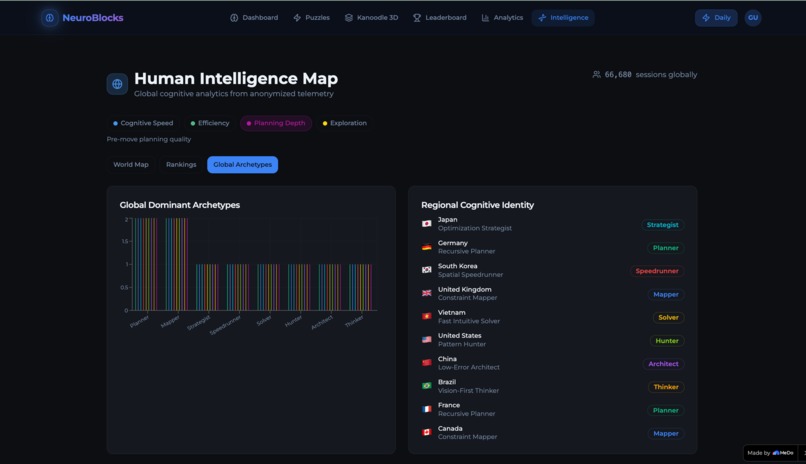806x464 pixels.
Task: Click the Solver bar group in chart
Action: [x=268, y=287]
